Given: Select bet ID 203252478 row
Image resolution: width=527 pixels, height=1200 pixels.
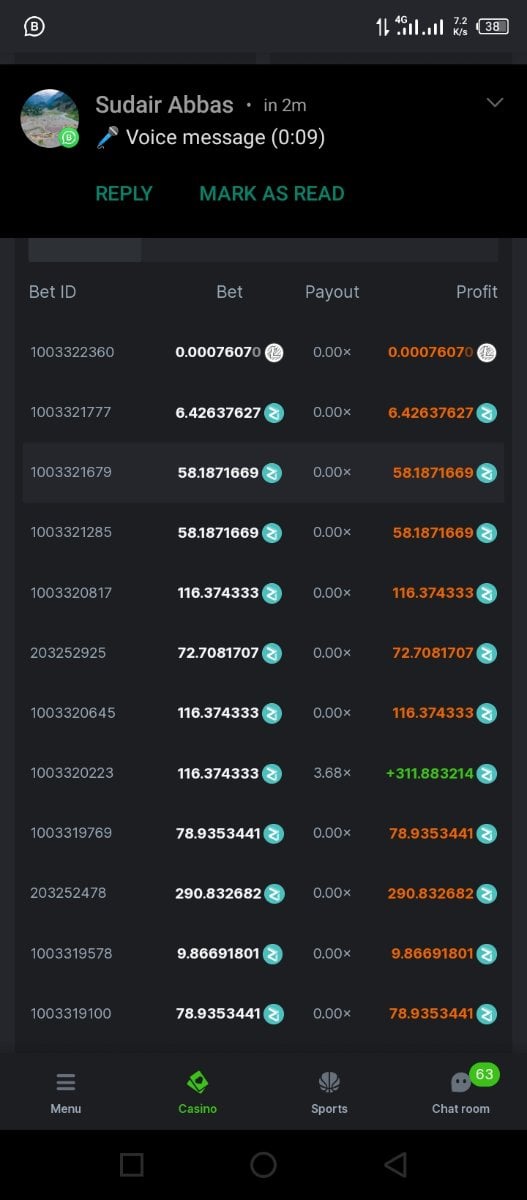Looking at the screenshot, I should 263,893.
